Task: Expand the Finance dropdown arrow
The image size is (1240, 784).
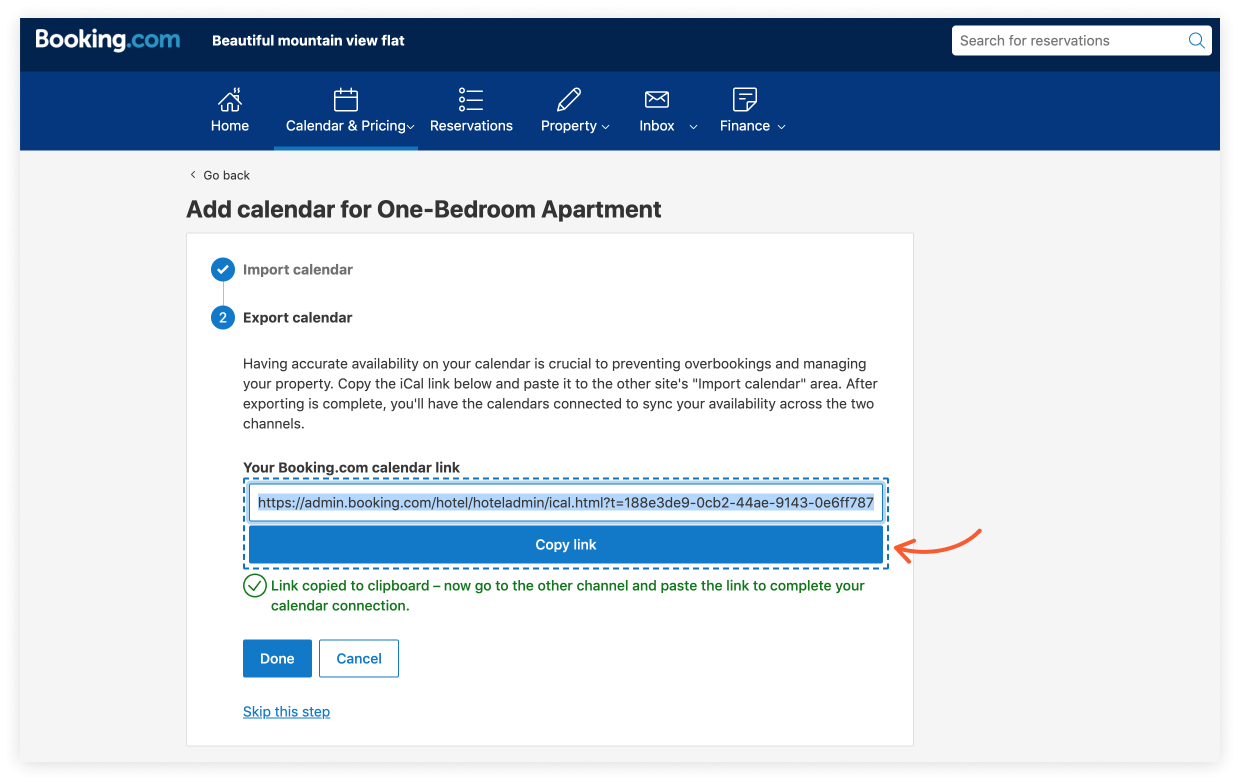Action: click(781, 127)
